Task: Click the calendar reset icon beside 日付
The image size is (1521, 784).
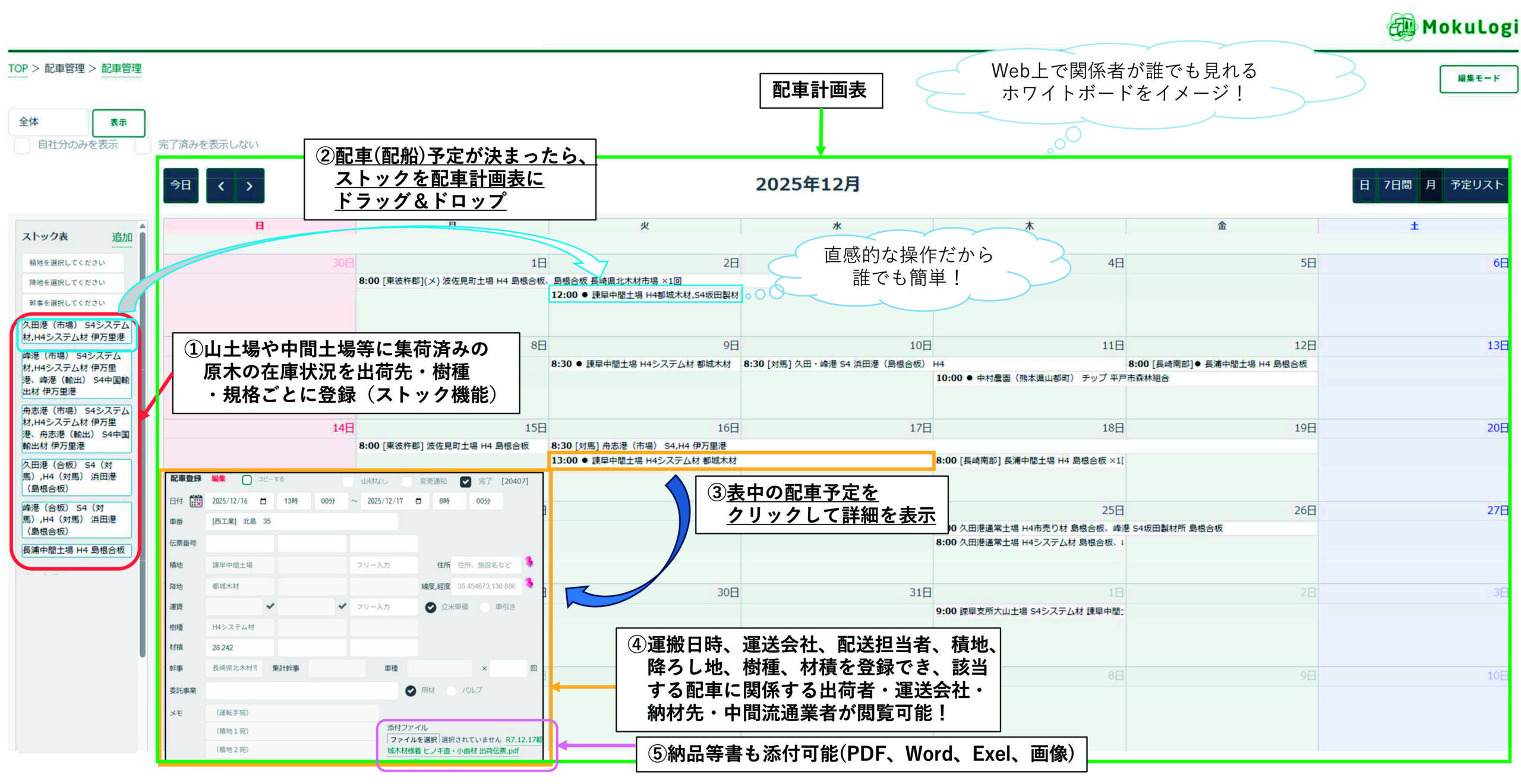Action: click(195, 501)
